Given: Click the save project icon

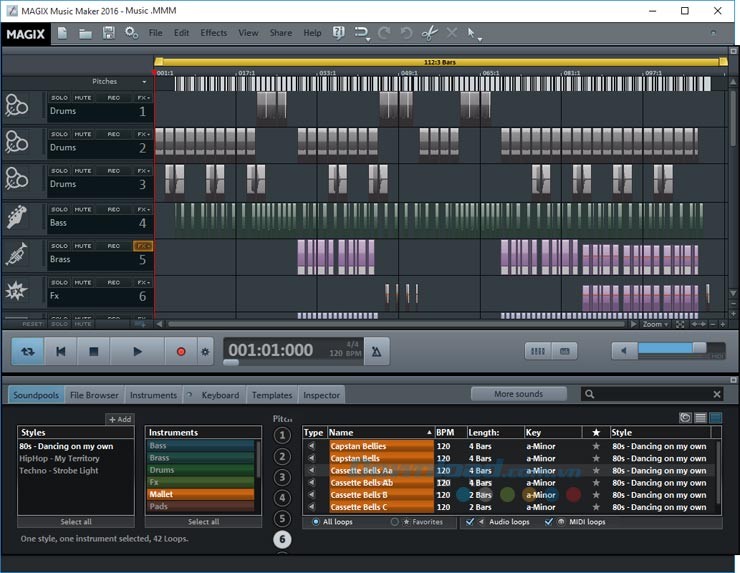Looking at the screenshot, I should click(x=108, y=33).
